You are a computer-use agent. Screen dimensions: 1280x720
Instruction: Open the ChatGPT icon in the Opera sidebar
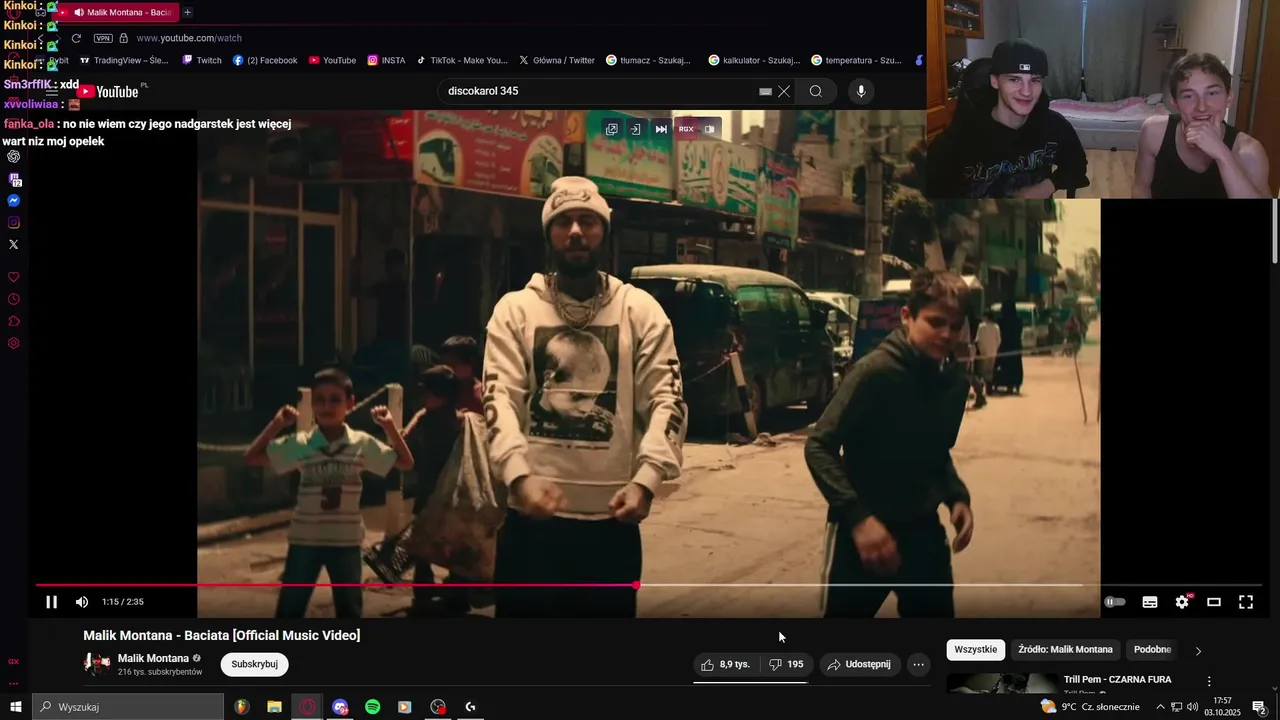[14, 157]
